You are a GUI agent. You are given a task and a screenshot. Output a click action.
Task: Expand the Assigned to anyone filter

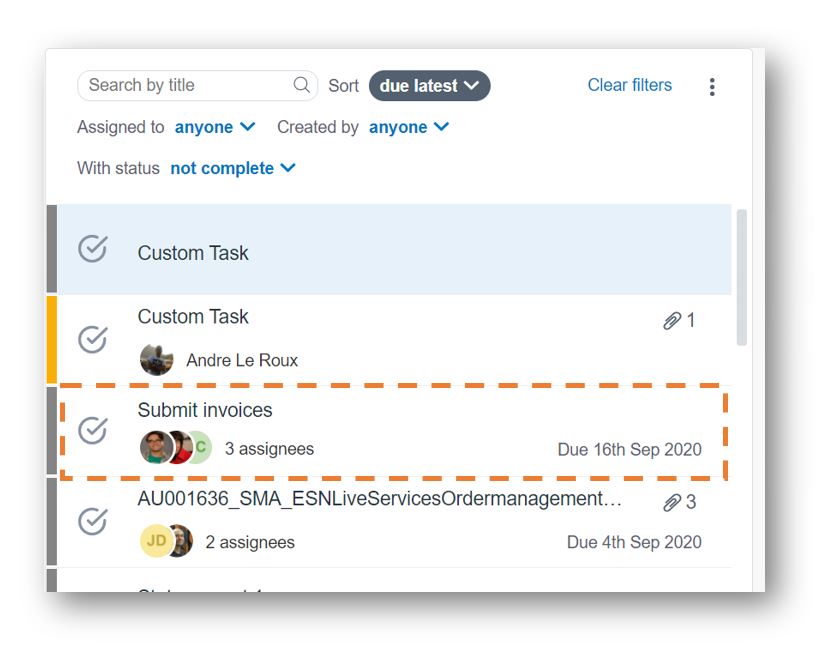(x=215, y=127)
